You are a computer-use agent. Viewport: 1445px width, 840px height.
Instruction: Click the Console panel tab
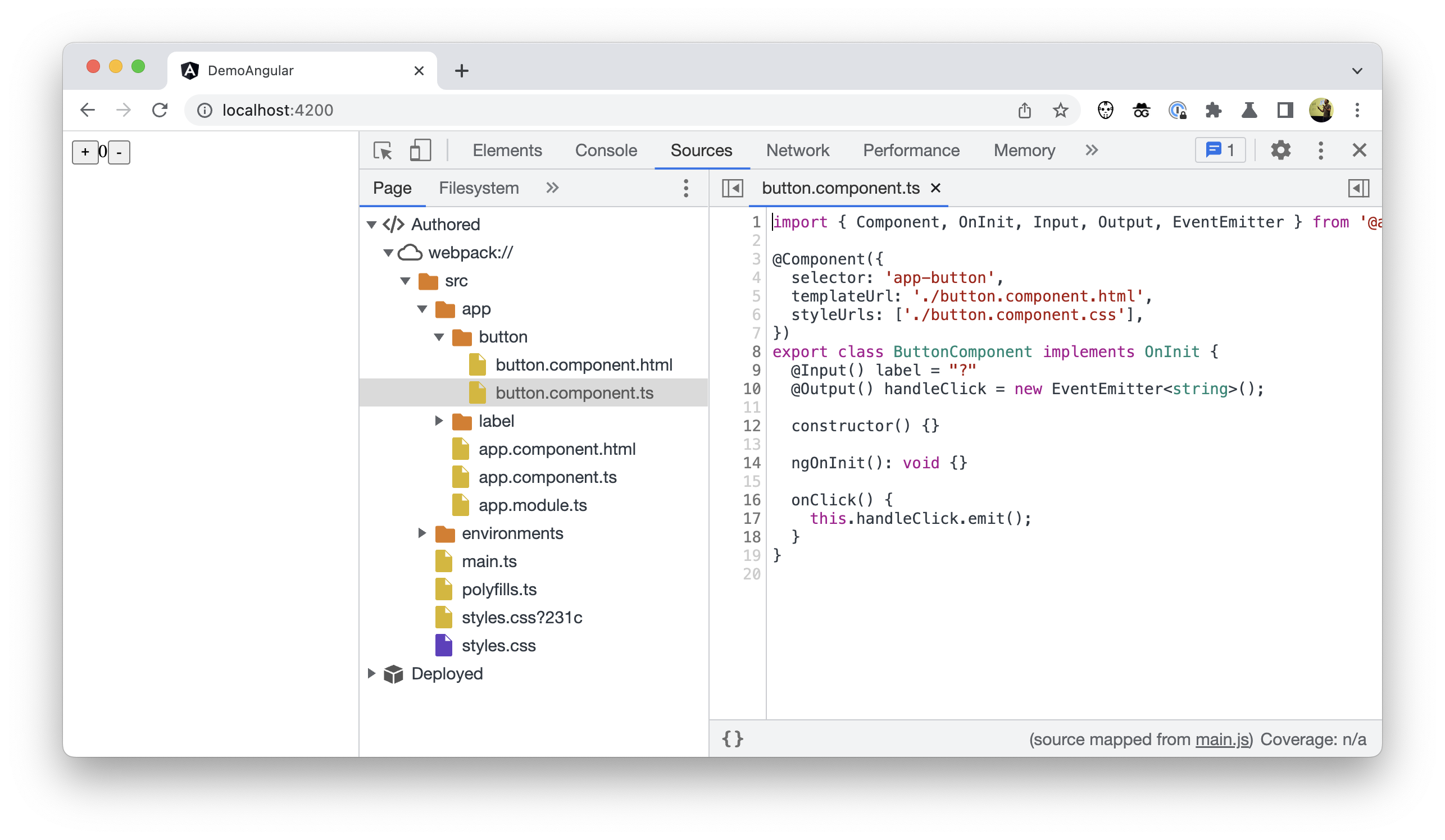[605, 150]
